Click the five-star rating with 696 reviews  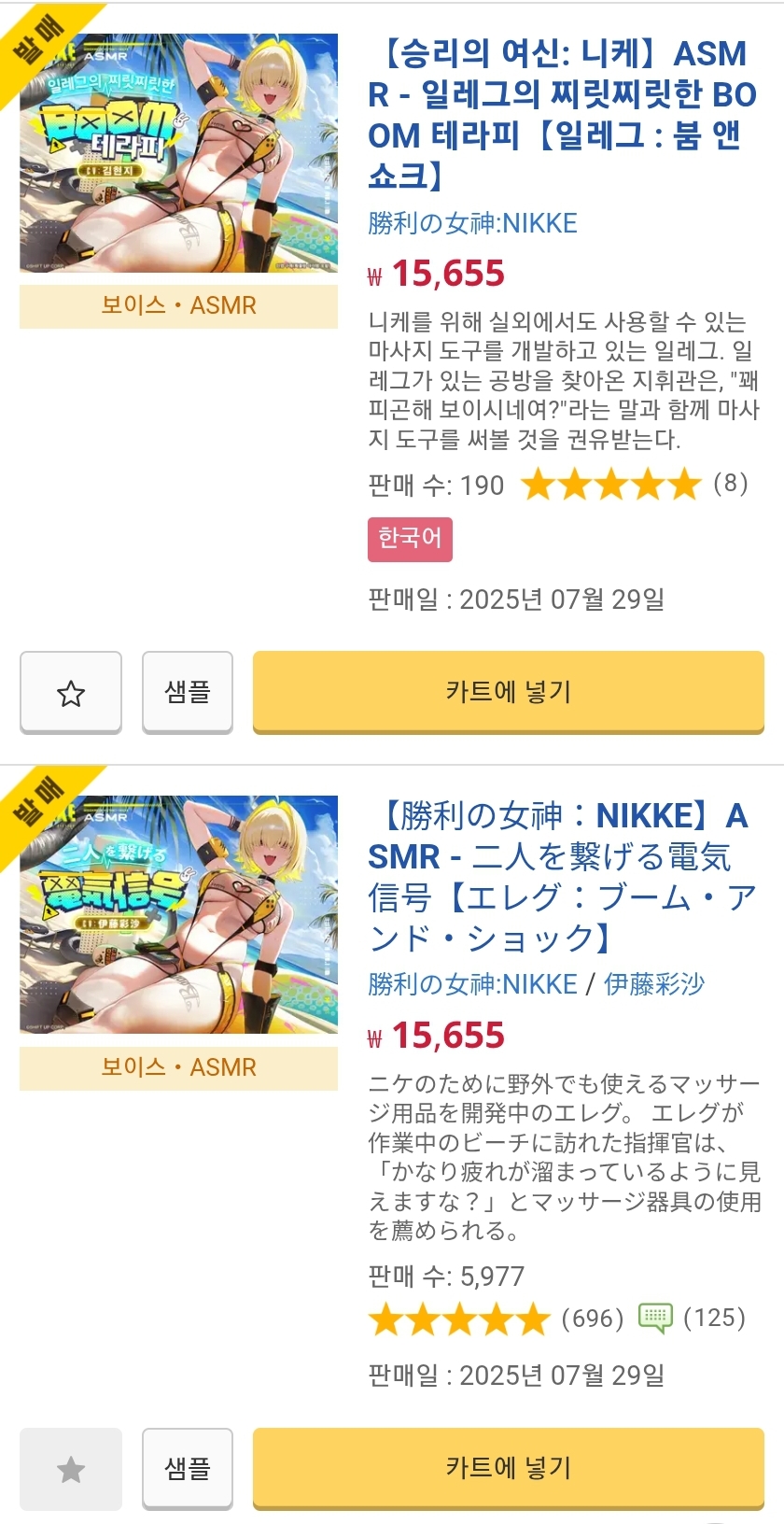point(459,1319)
